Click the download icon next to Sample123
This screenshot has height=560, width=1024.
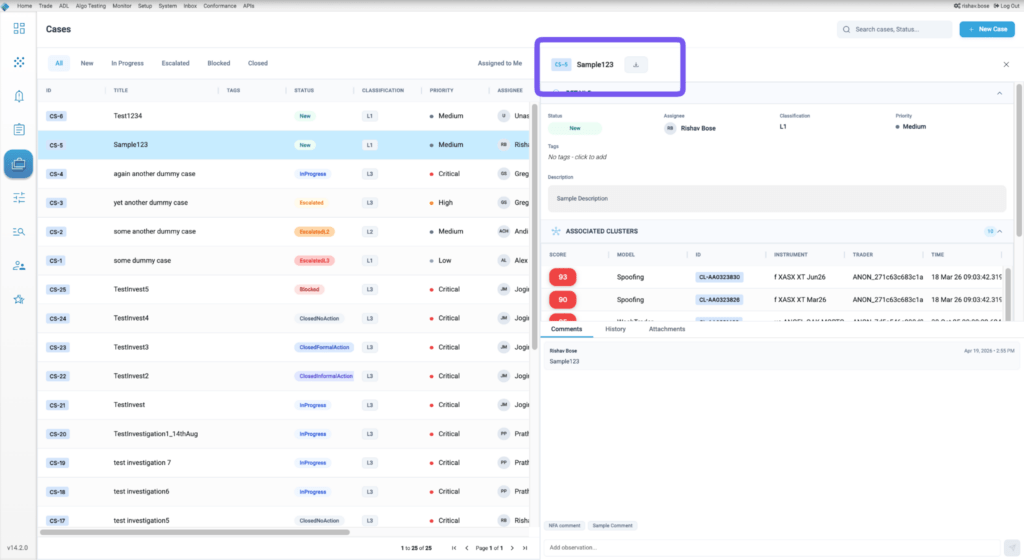point(635,65)
